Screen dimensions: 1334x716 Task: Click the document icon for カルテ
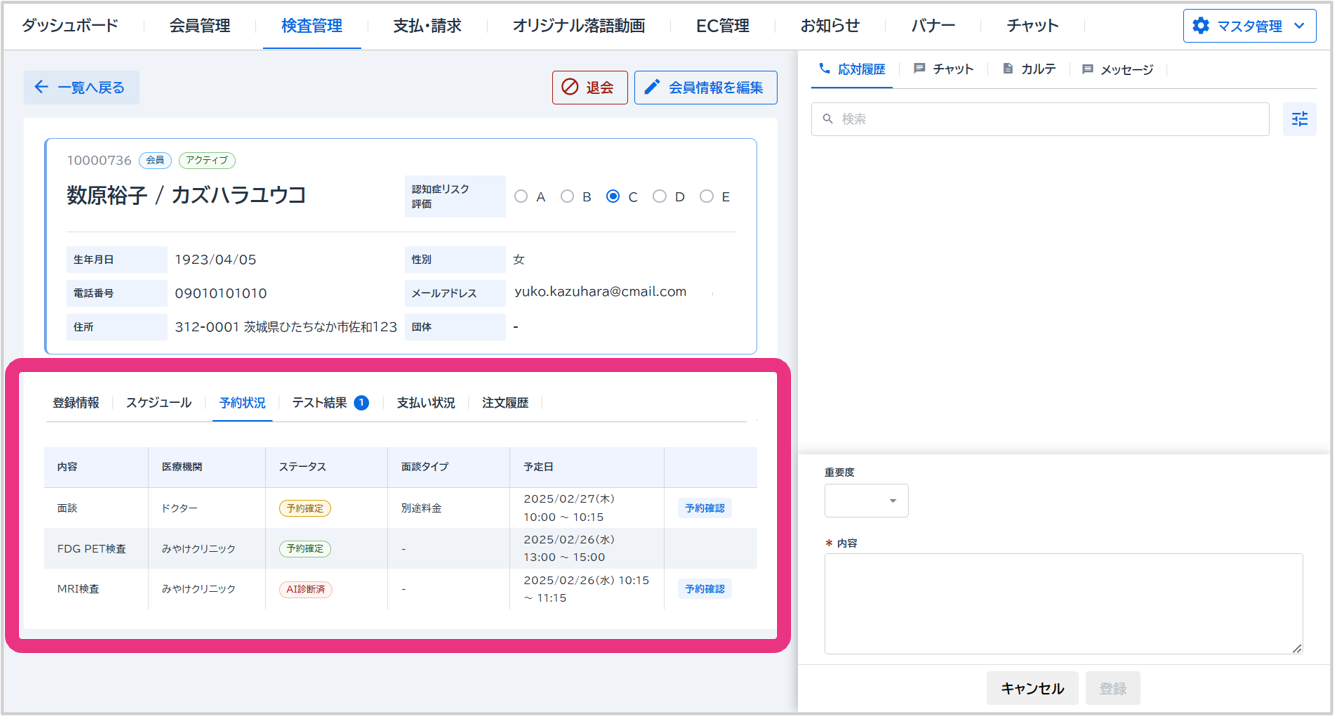click(1007, 69)
